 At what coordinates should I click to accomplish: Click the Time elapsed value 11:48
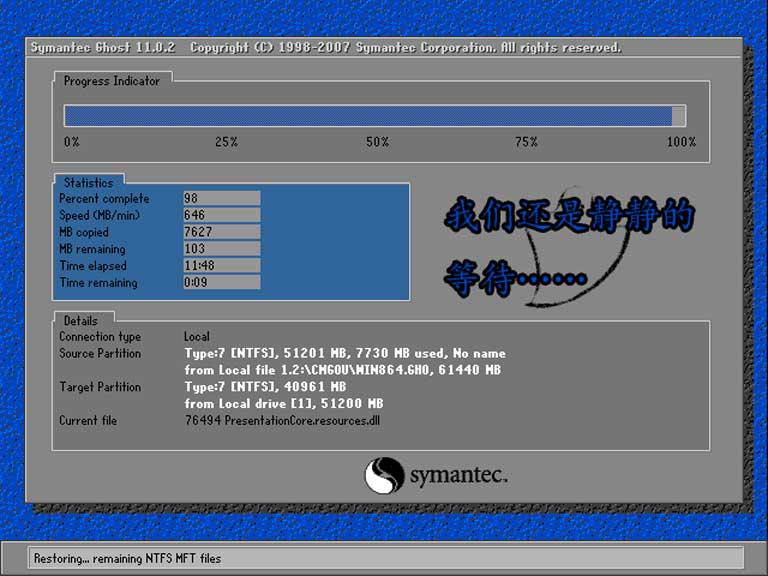pos(221,266)
